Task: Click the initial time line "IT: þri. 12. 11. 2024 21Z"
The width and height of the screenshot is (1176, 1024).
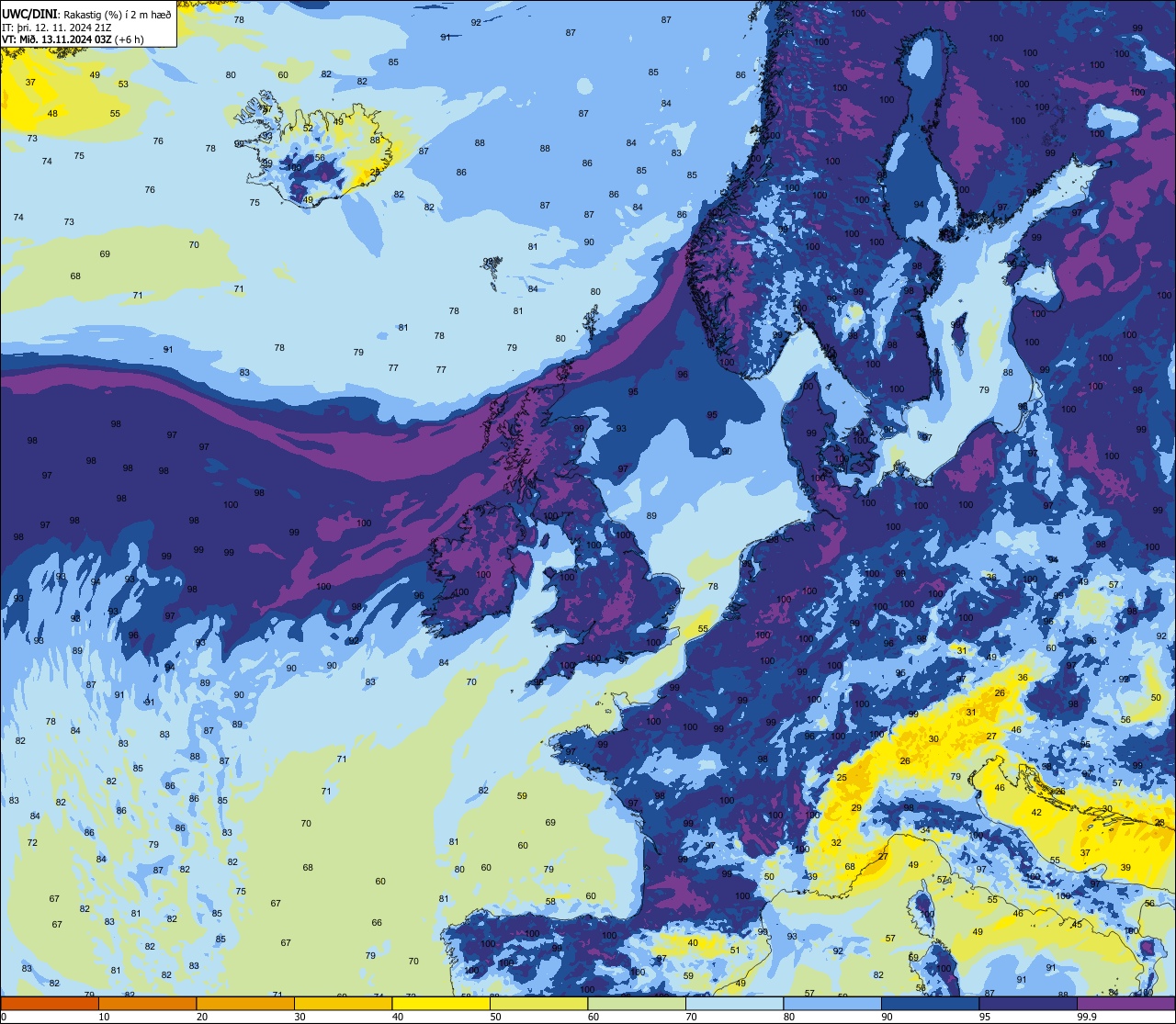Action: 57,27
